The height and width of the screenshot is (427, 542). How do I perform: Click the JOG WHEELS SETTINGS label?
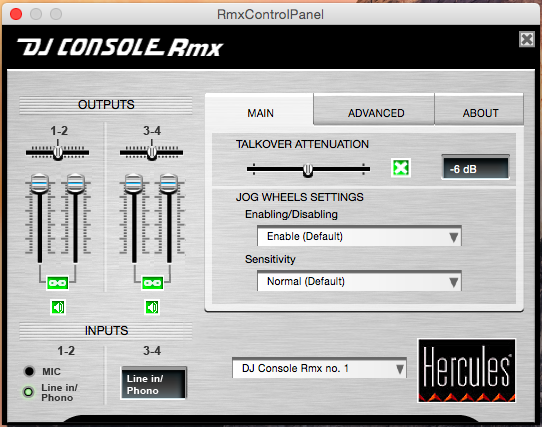click(299, 197)
